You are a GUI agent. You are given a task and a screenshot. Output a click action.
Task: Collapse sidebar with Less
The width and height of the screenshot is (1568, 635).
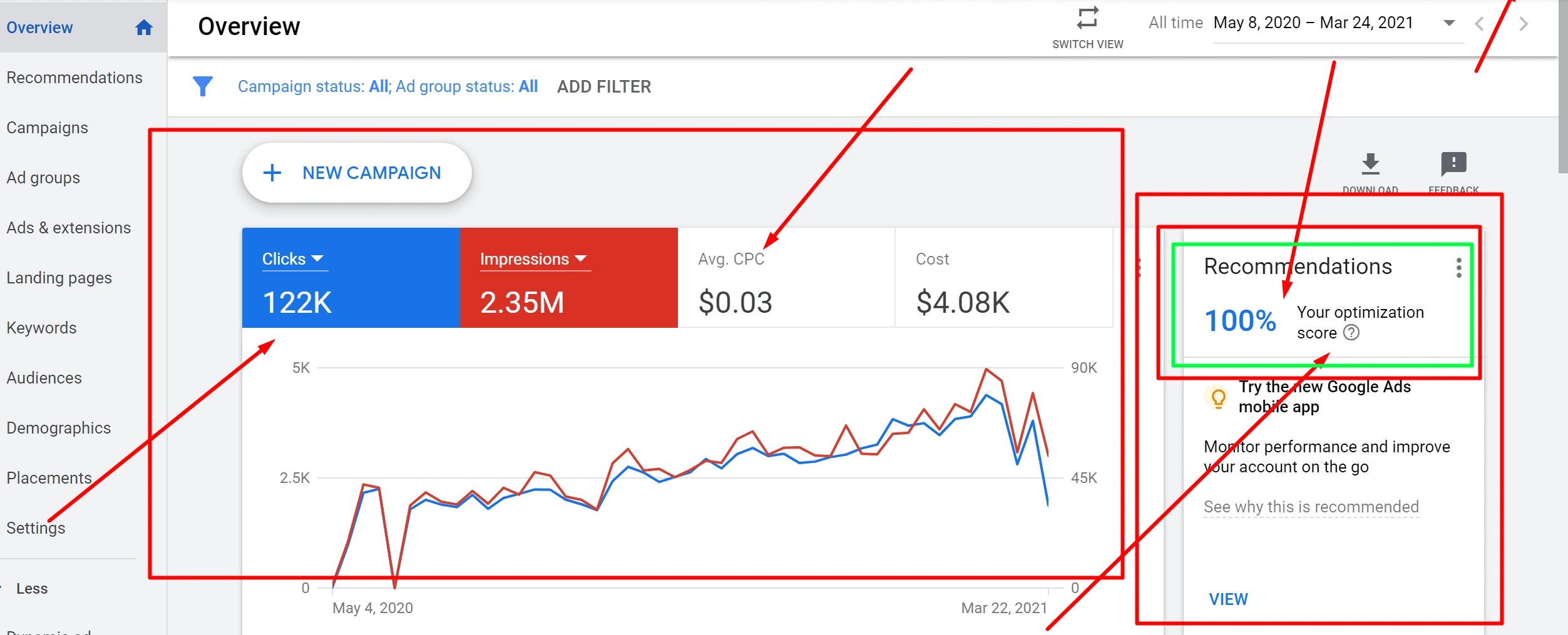tap(32, 589)
